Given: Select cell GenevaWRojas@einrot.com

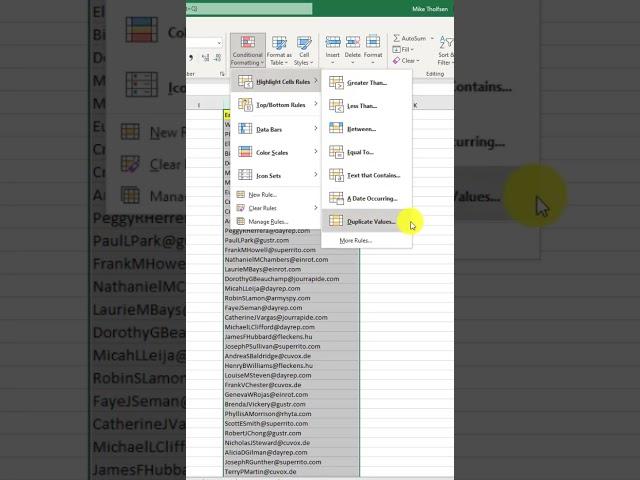Looking at the screenshot, I should coord(291,395).
